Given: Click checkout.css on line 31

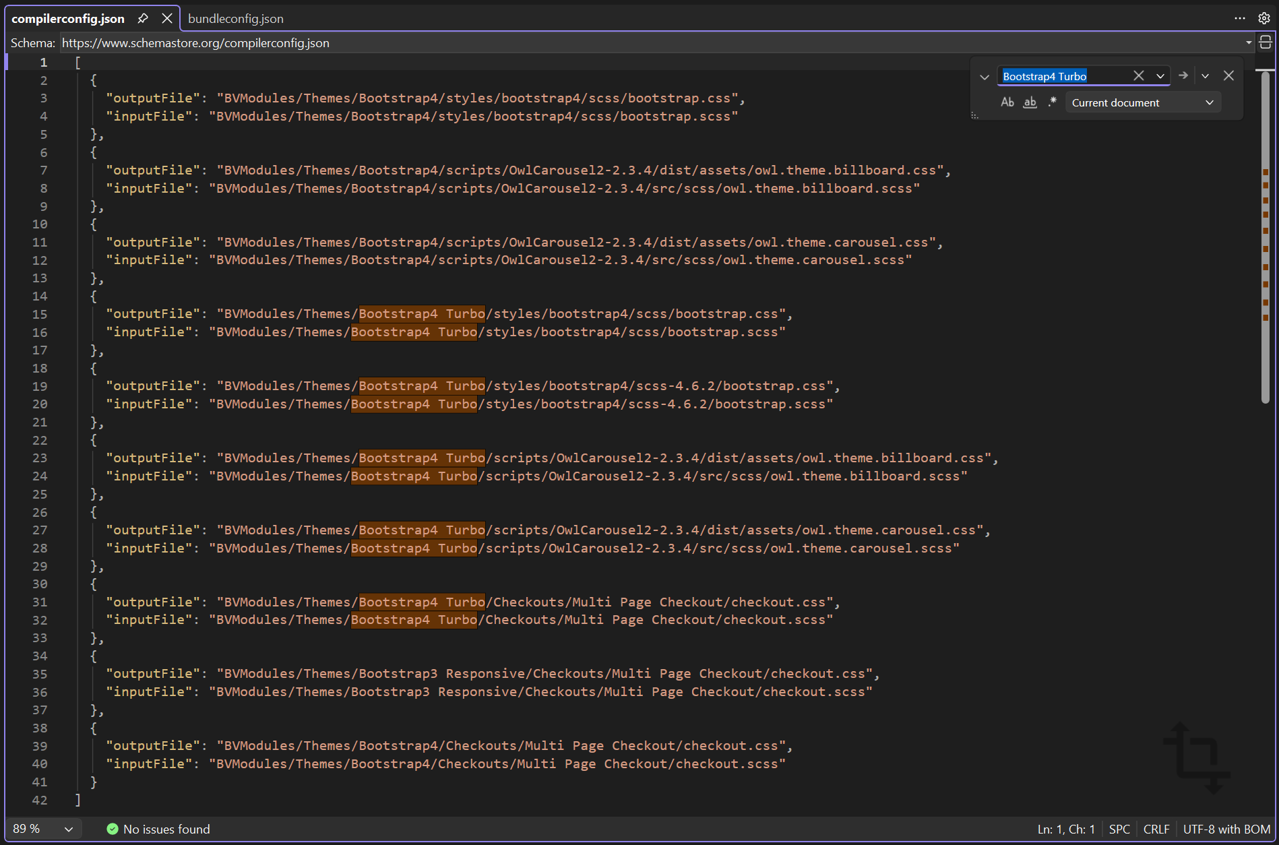Looking at the screenshot, I should pos(781,602).
